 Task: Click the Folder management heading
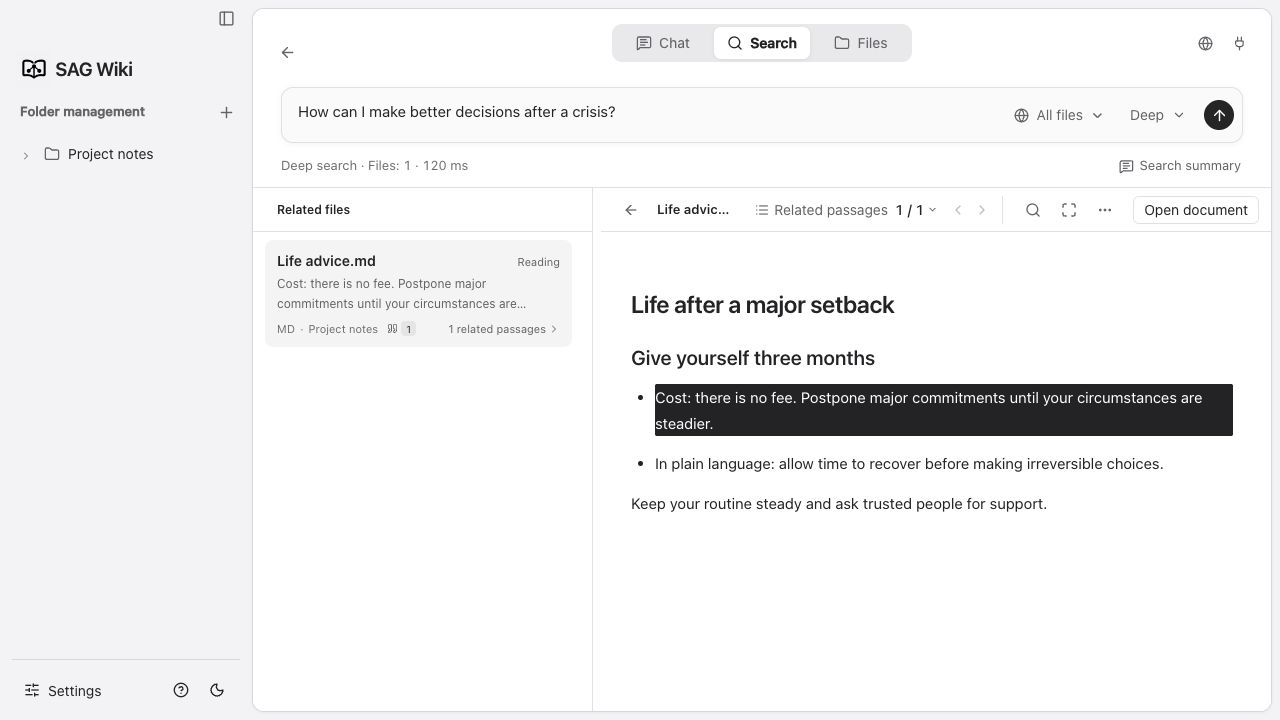pyautogui.click(x=82, y=112)
